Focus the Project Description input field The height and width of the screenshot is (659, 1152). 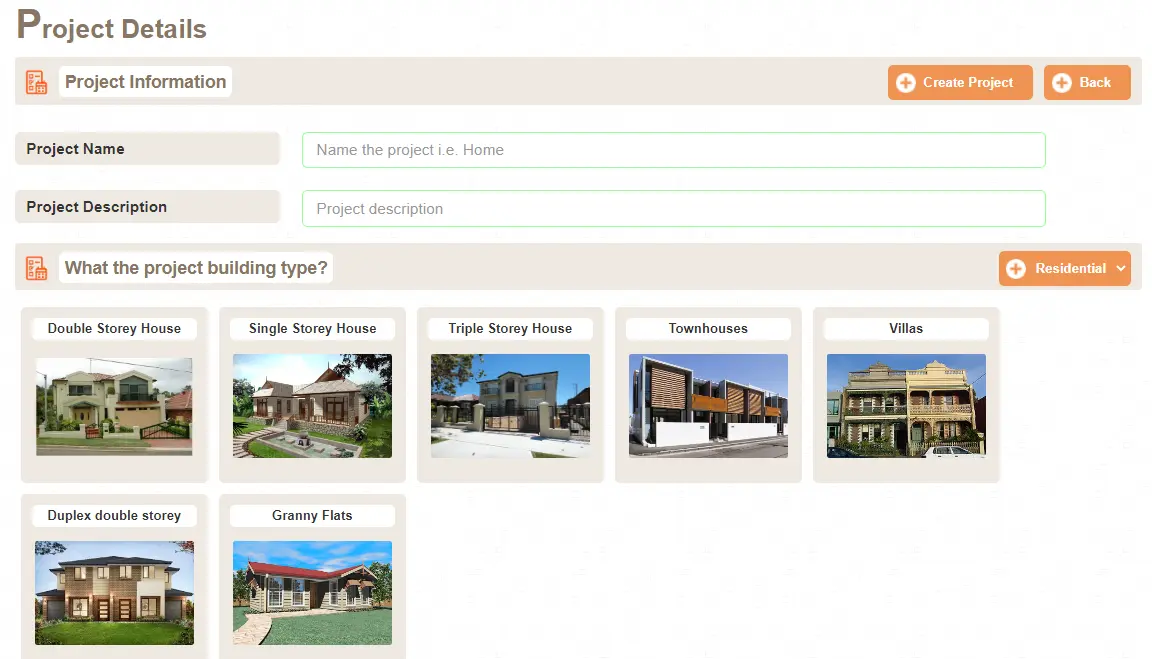pyautogui.click(x=674, y=209)
